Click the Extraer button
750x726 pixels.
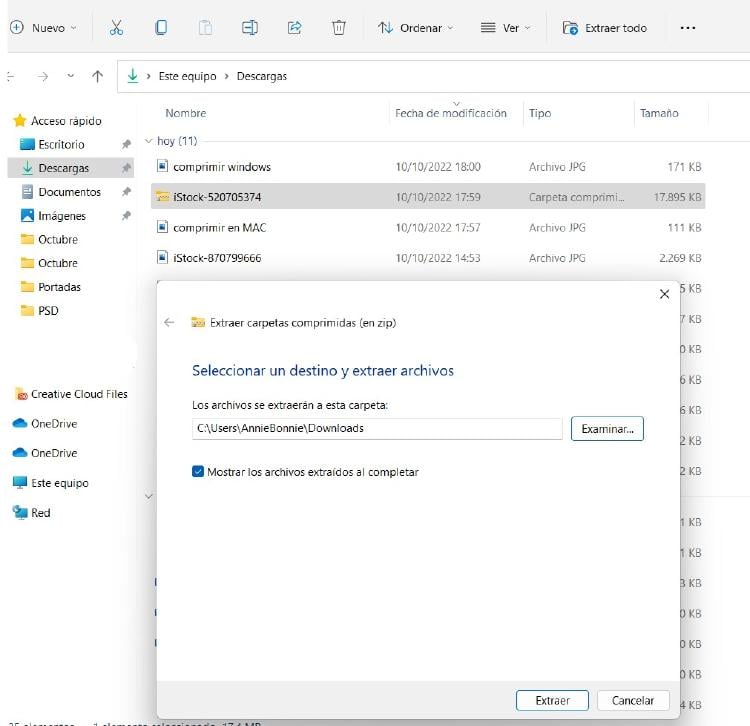click(552, 701)
